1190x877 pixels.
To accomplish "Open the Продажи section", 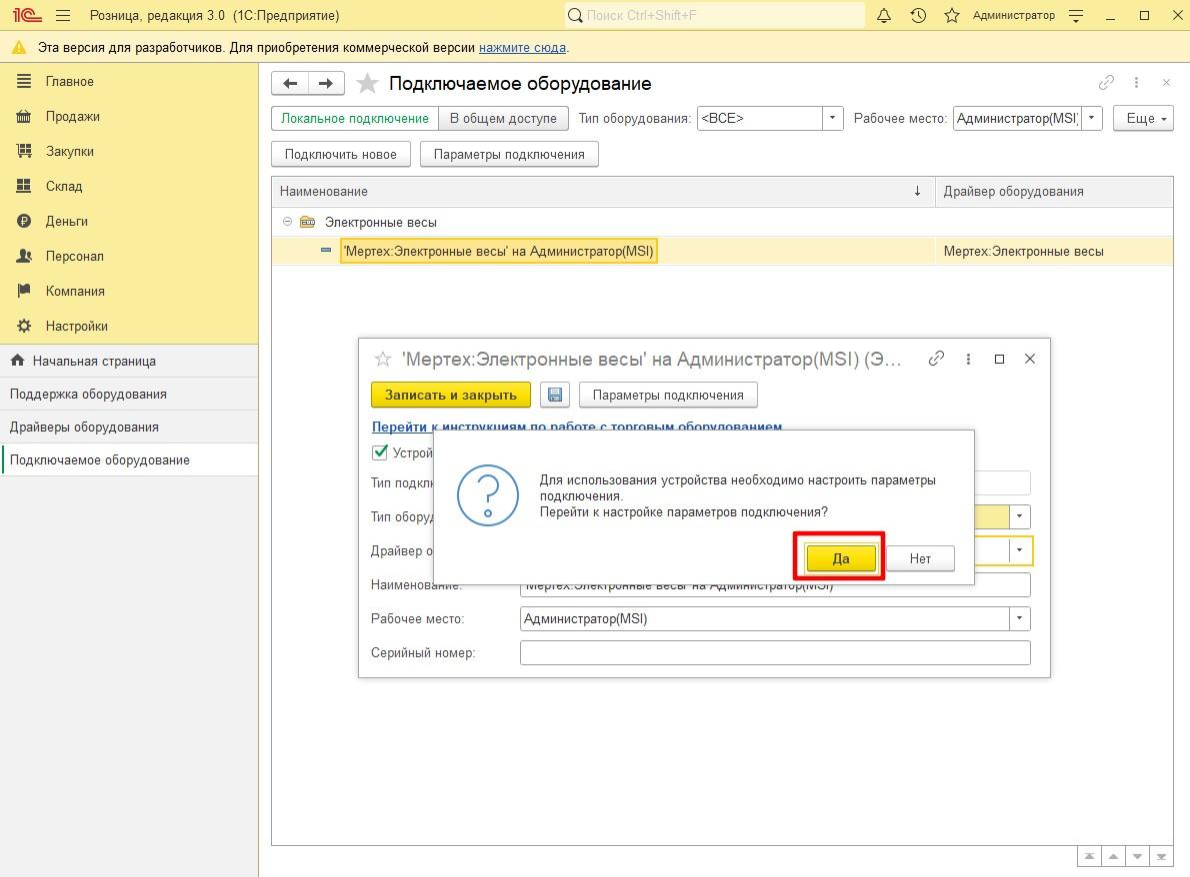I will pyautogui.click(x=72, y=116).
